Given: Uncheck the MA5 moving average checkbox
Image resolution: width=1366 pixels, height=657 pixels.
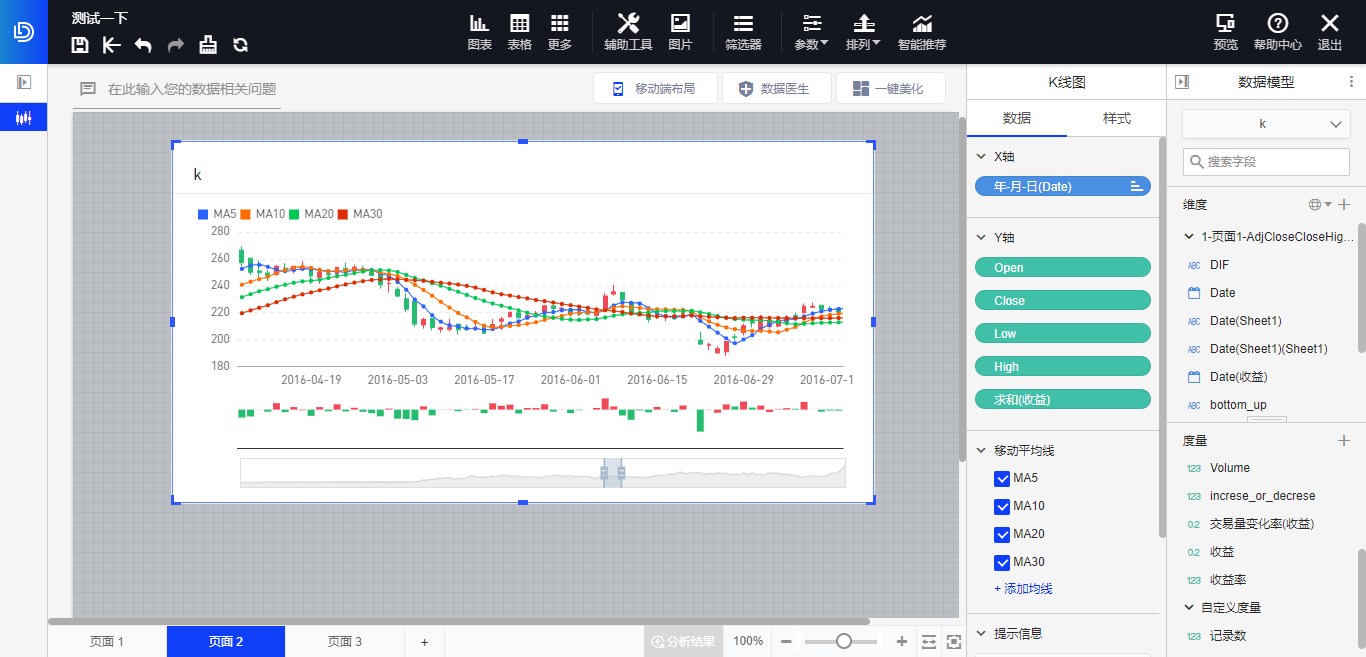Looking at the screenshot, I should click(1002, 479).
